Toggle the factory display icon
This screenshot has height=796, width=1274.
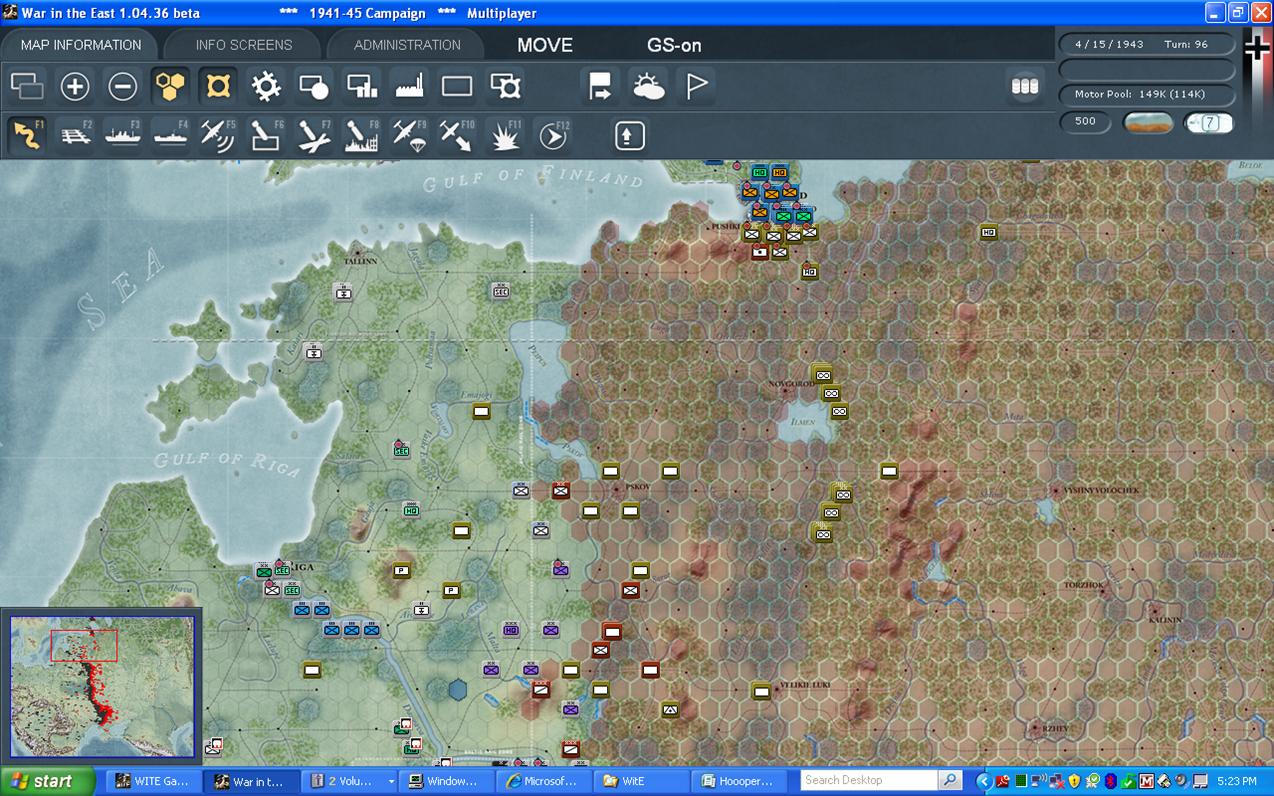point(410,87)
